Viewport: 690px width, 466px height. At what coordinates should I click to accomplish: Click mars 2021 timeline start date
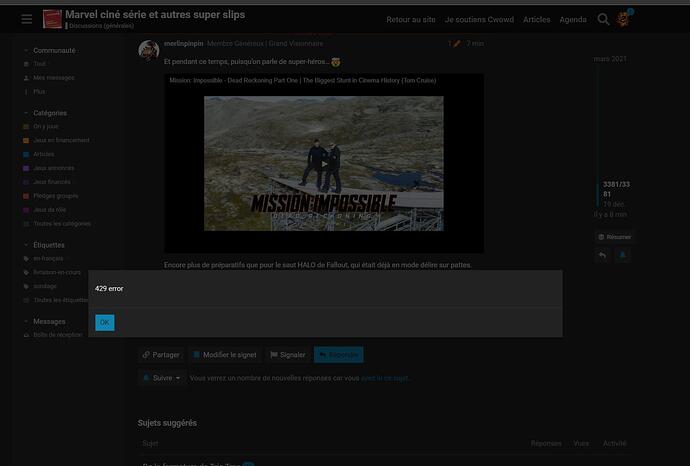(610, 59)
